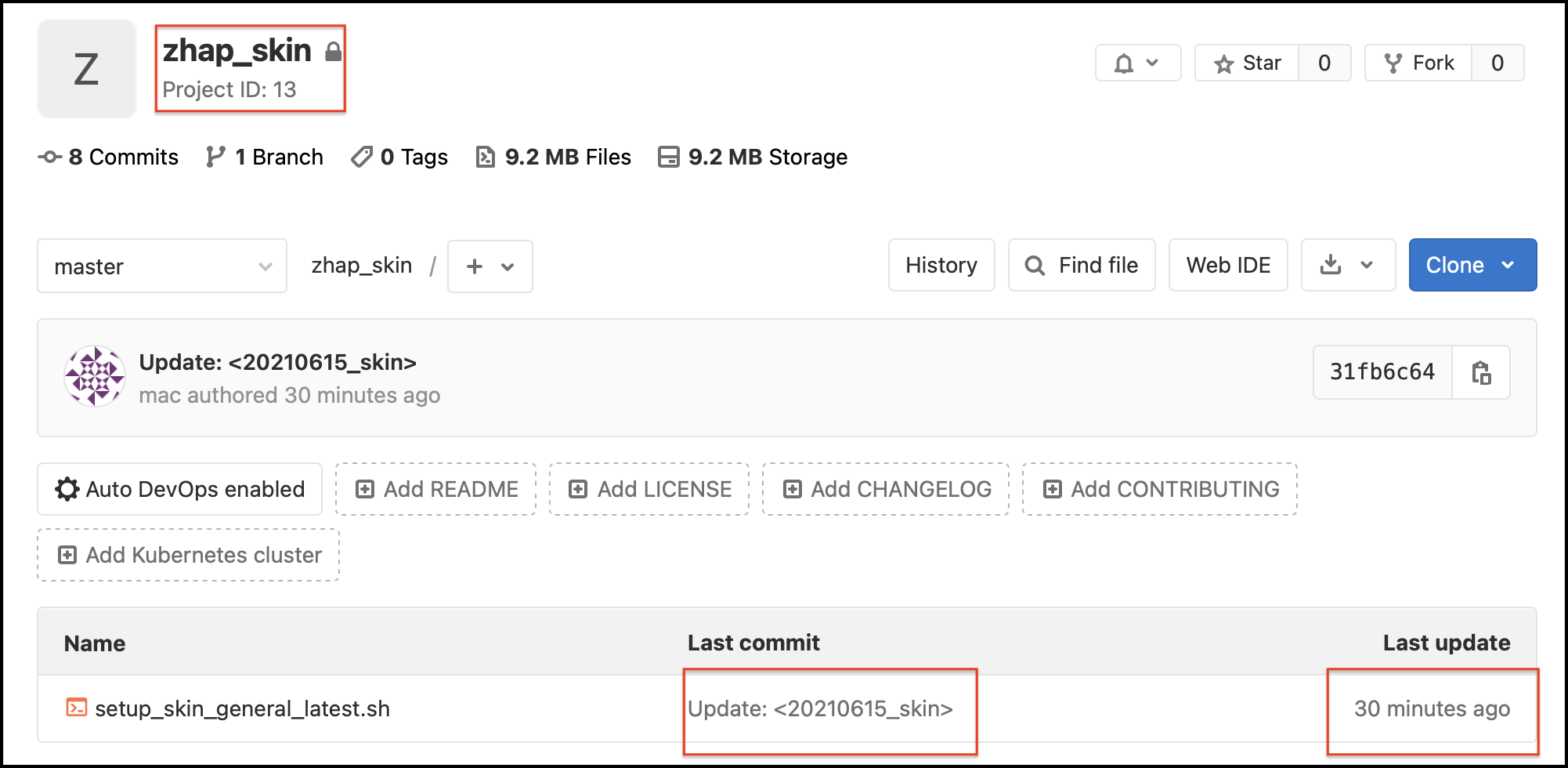
Task: Fork the zhap_skin project
Action: (1418, 63)
